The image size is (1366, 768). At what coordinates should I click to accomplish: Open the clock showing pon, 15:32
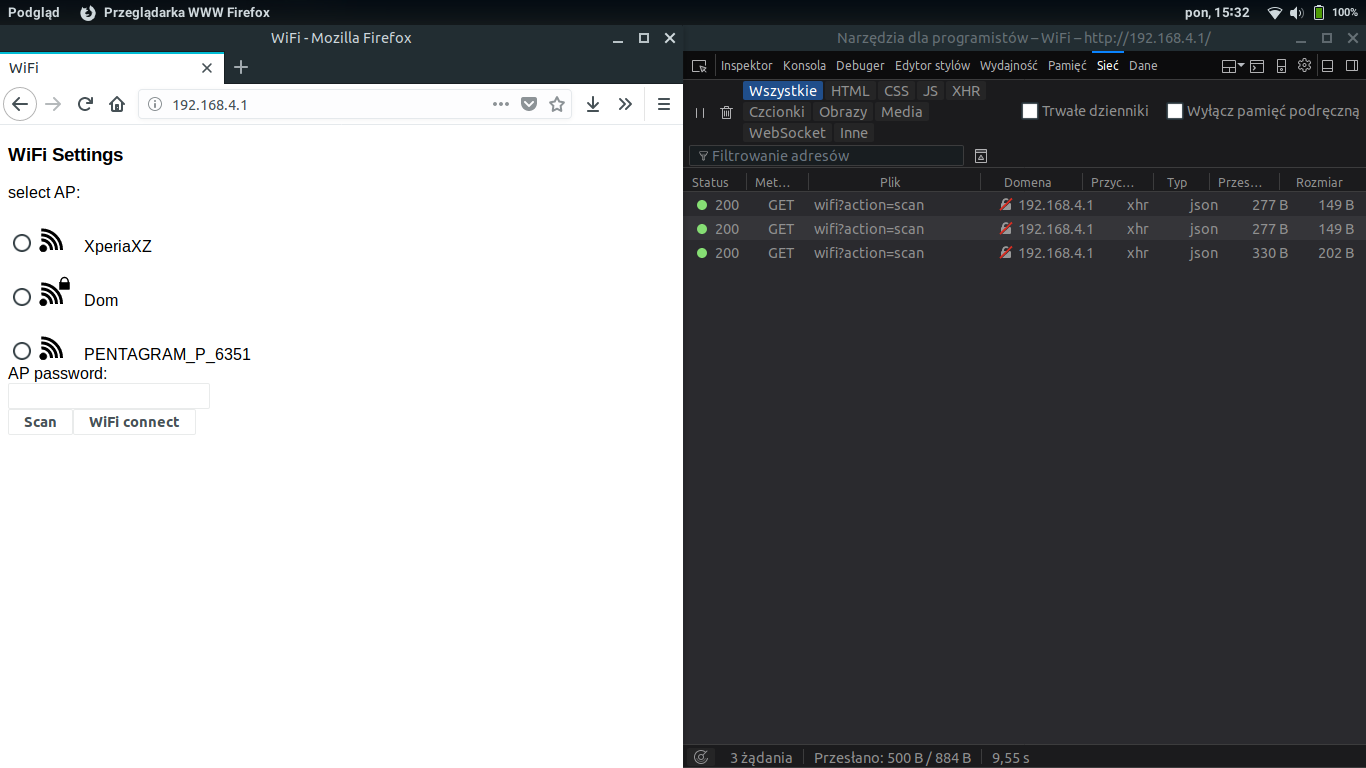(x=1217, y=13)
